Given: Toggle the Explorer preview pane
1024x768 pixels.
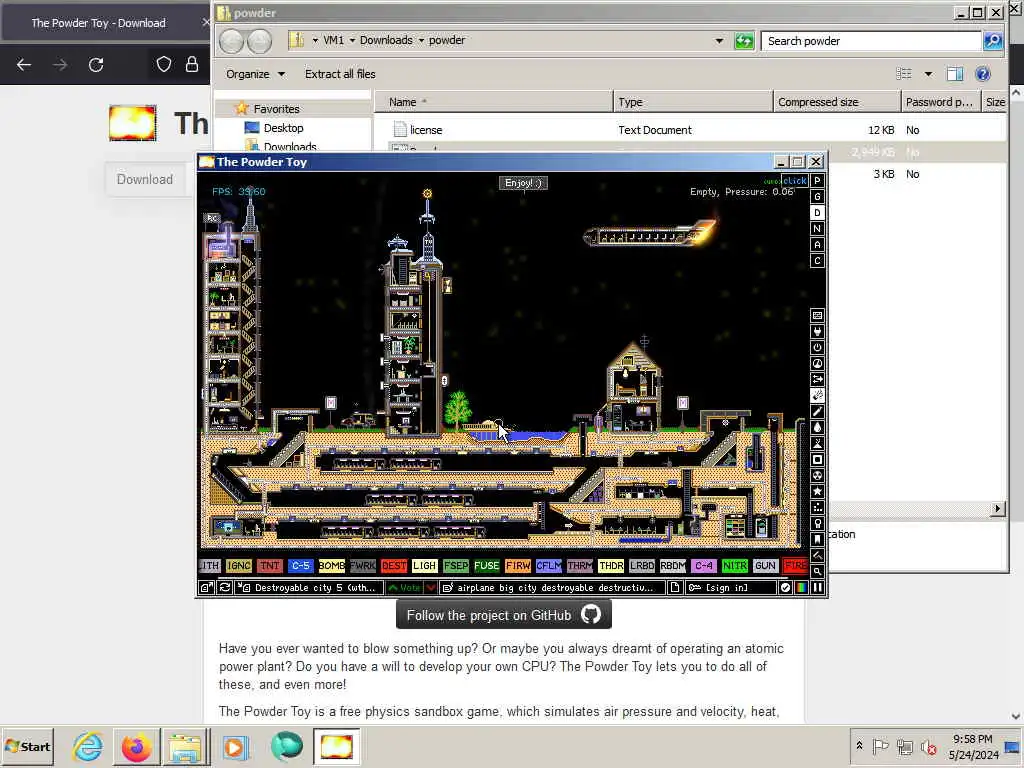Looking at the screenshot, I should (955, 74).
